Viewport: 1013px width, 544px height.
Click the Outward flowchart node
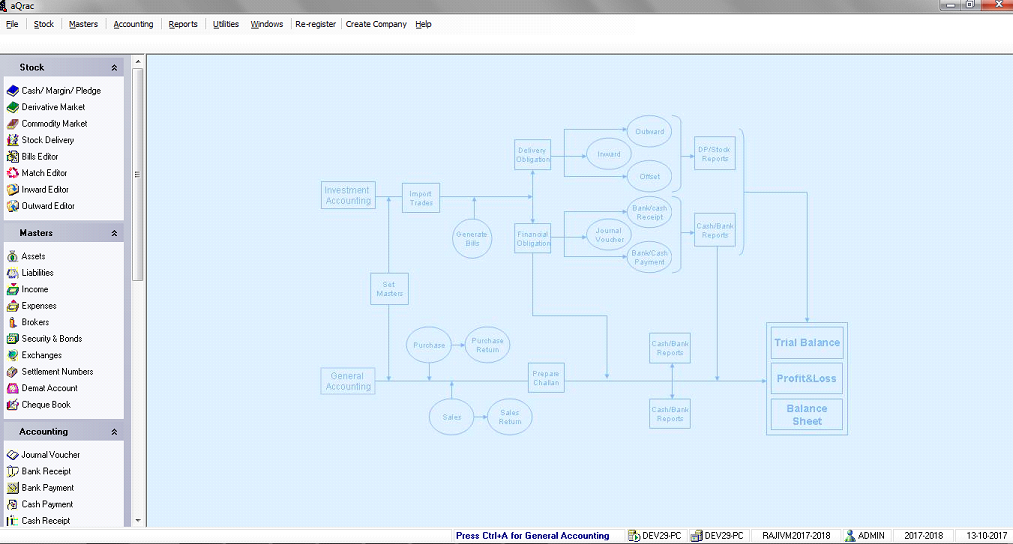click(649, 131)
